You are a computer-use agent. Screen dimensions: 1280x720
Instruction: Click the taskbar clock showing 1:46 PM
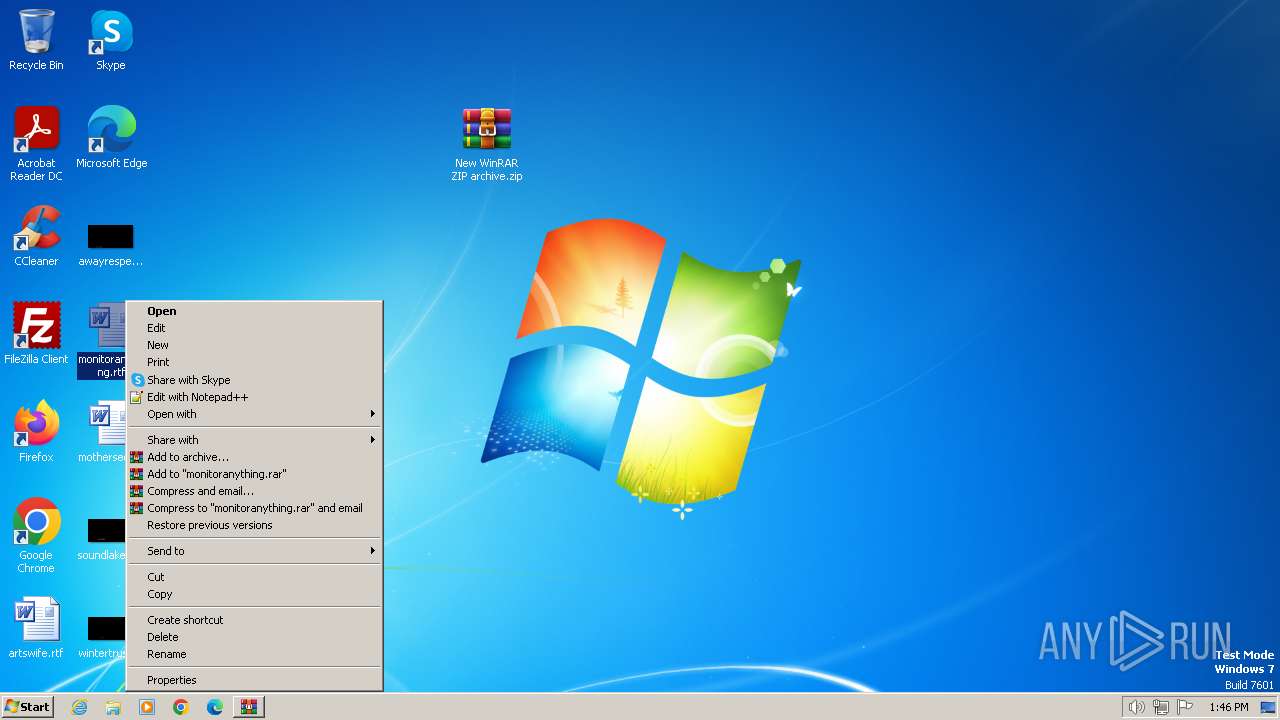(1228, 707)
